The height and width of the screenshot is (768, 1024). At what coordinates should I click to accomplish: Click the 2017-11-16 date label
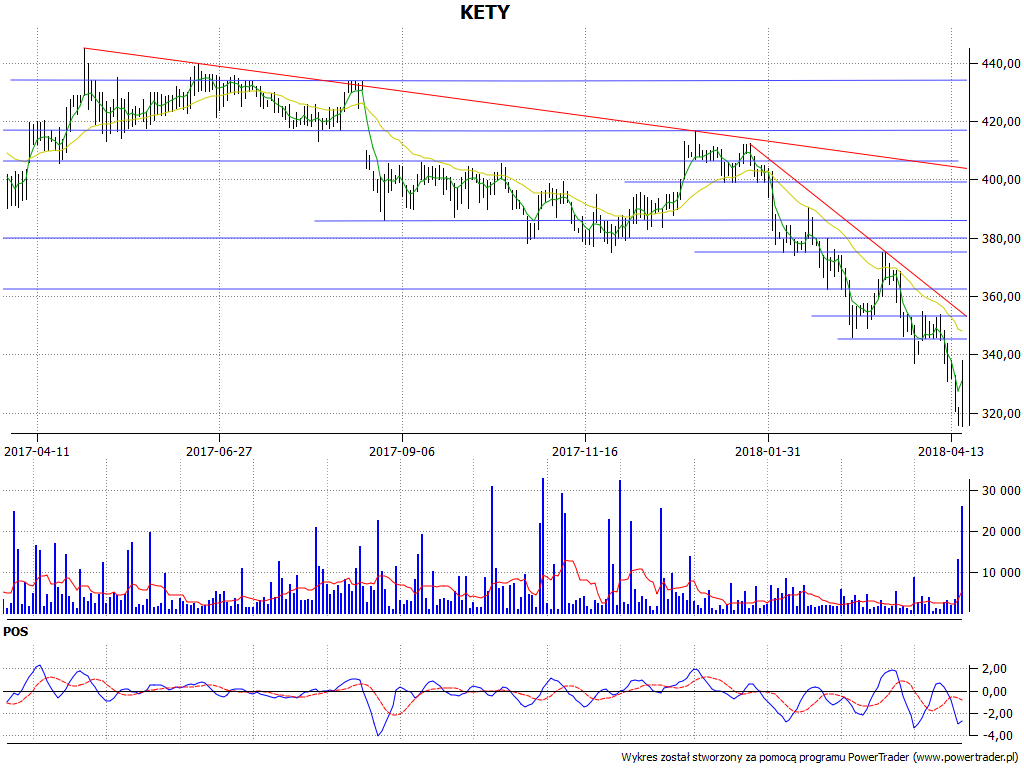584,451
